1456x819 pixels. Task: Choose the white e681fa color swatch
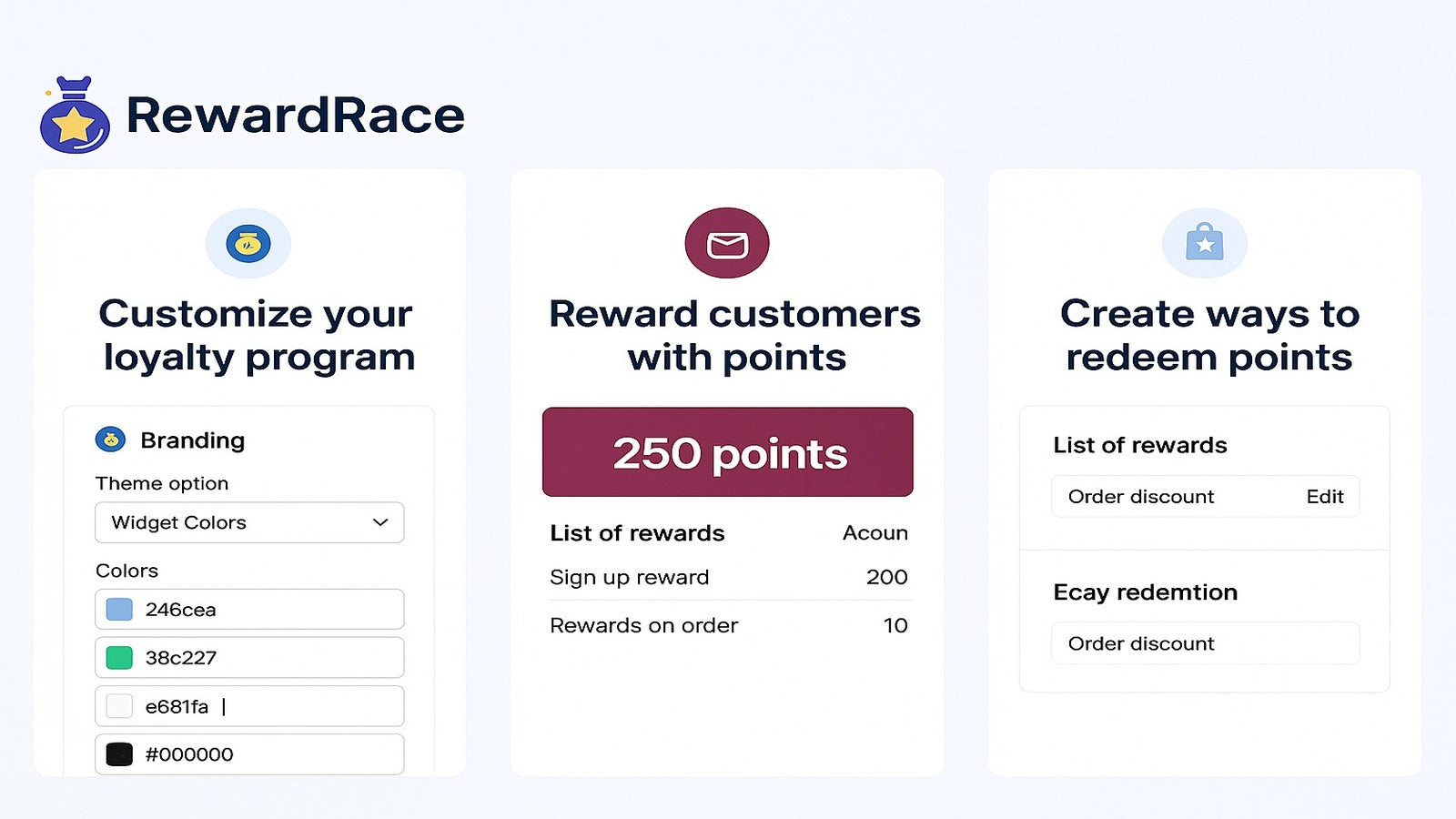(119, 706)
